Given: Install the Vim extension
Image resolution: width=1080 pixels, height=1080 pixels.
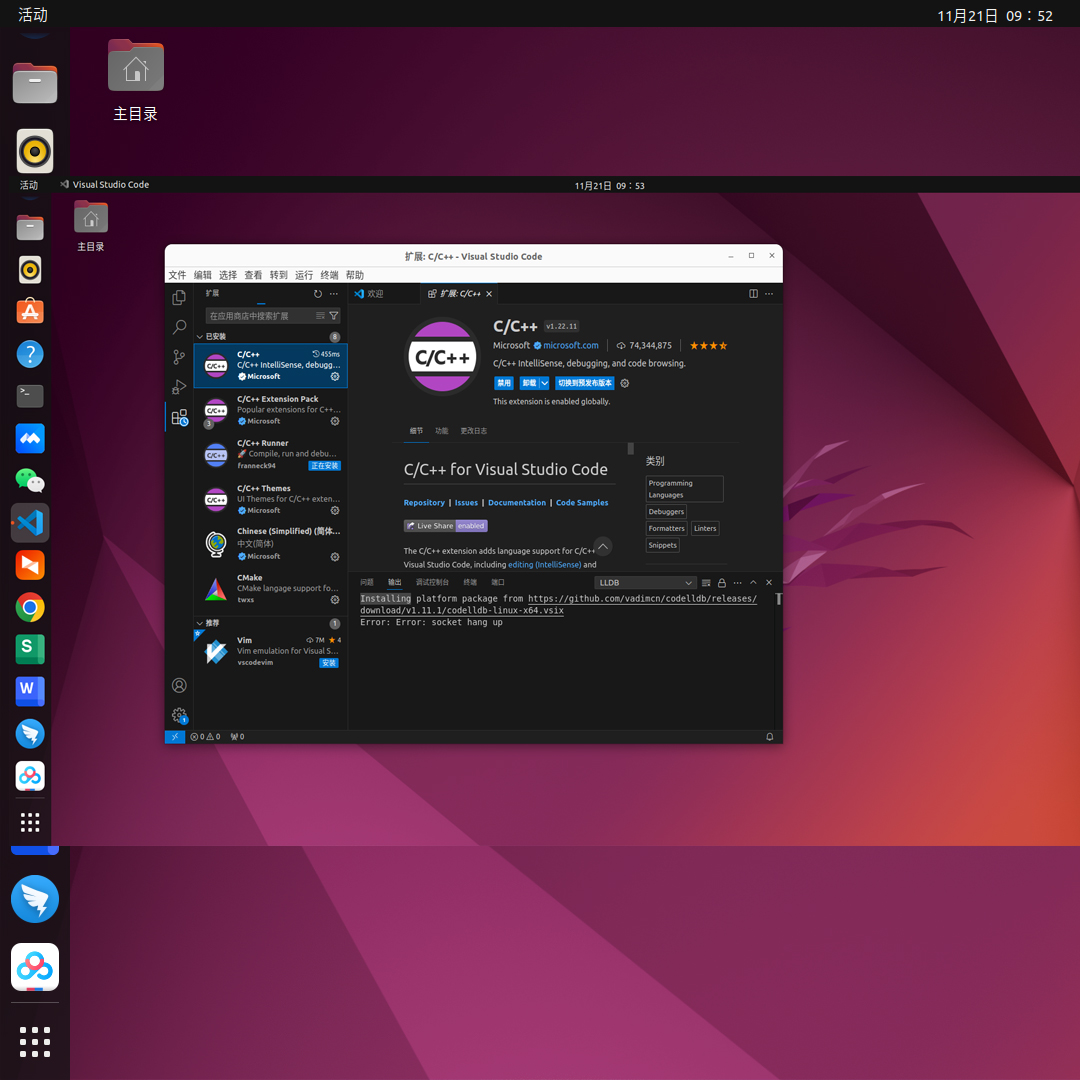Looking at the screenshot, I should pyautogui.click(x=329, y=663).
